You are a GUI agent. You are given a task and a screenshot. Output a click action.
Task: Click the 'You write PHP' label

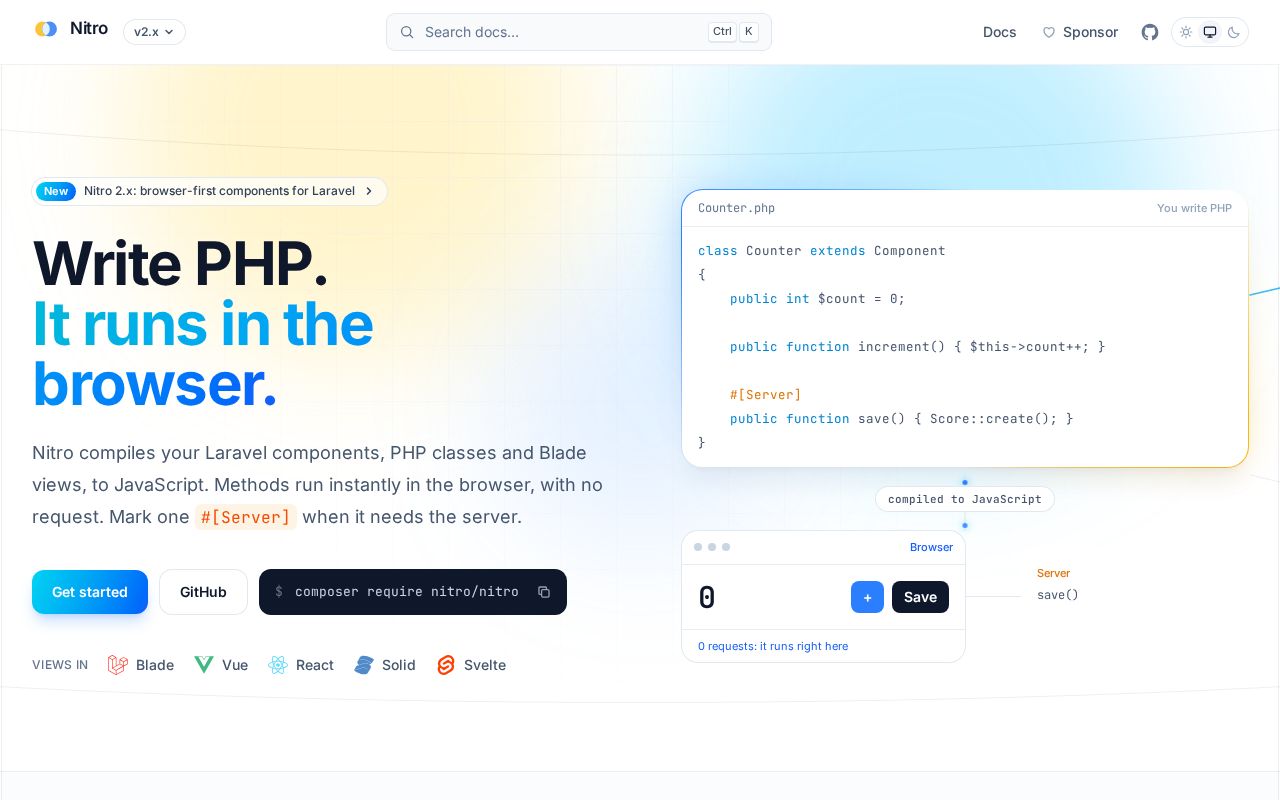1194,208
